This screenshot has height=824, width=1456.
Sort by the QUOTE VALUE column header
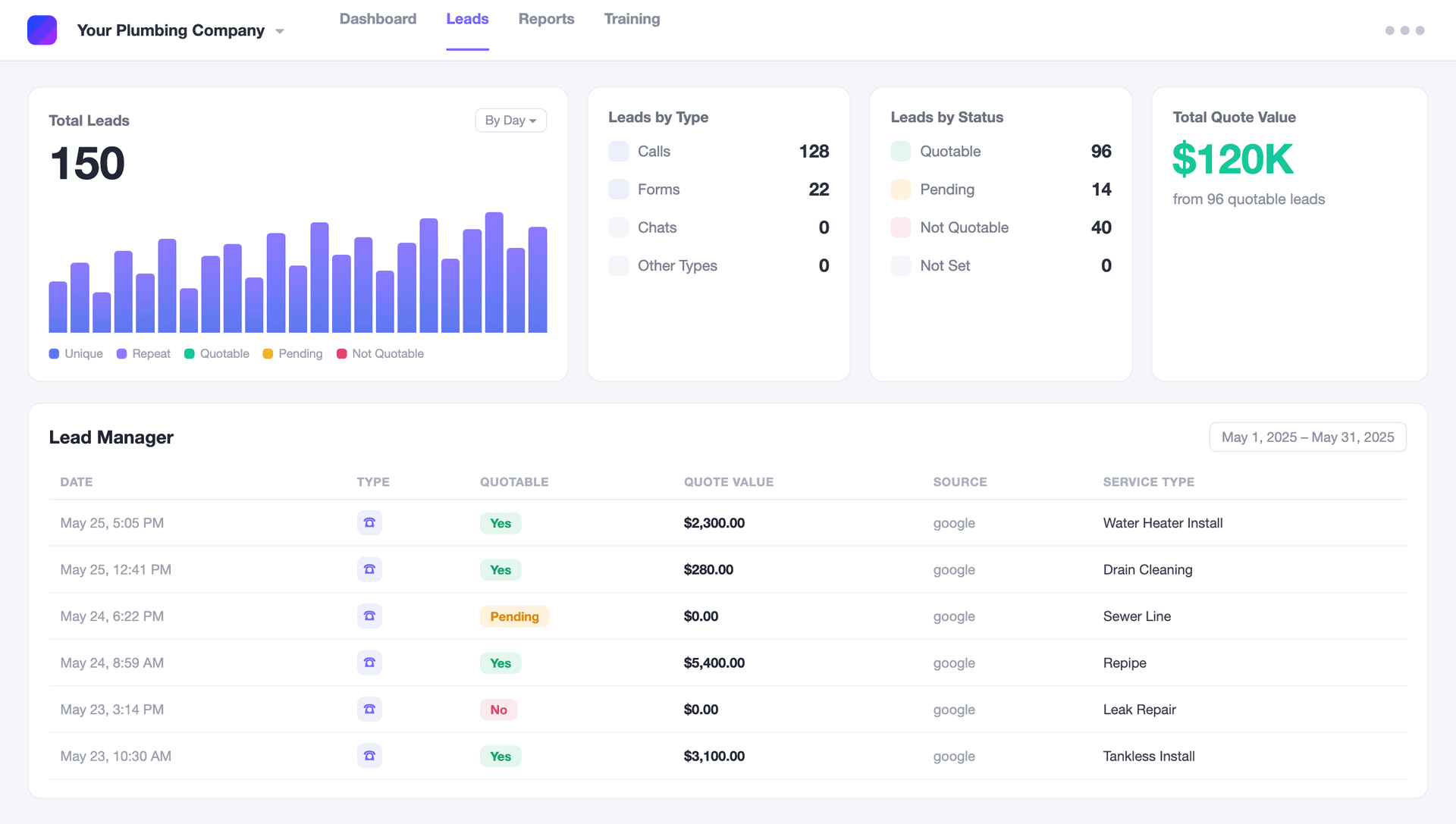click(x=729, y=481)
